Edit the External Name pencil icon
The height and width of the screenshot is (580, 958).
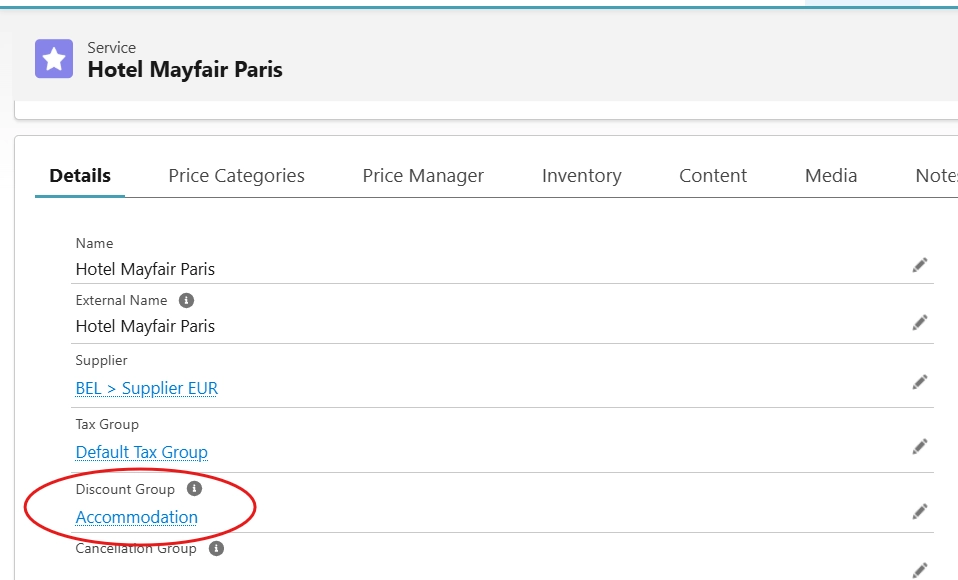click(920, 322)
